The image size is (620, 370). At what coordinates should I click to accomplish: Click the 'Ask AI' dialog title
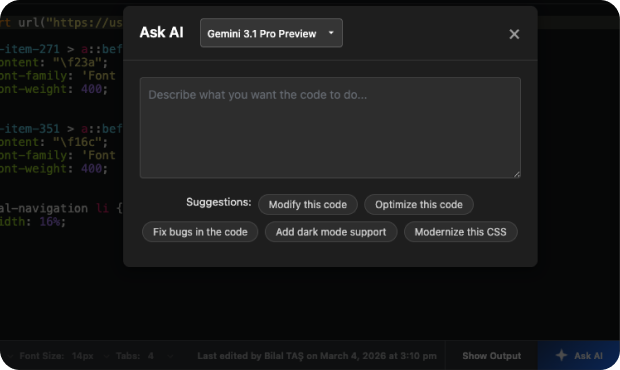(161, 32)
